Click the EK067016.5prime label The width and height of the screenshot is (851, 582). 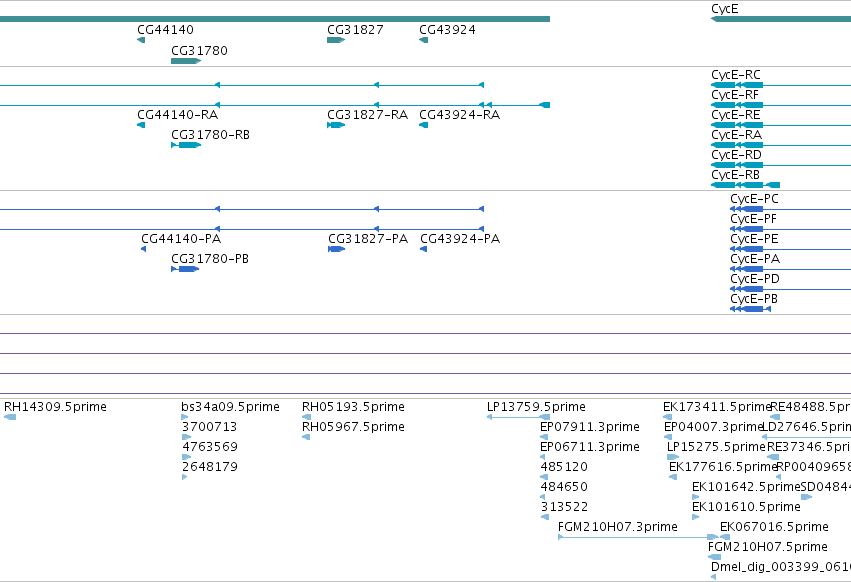(774, 527)
